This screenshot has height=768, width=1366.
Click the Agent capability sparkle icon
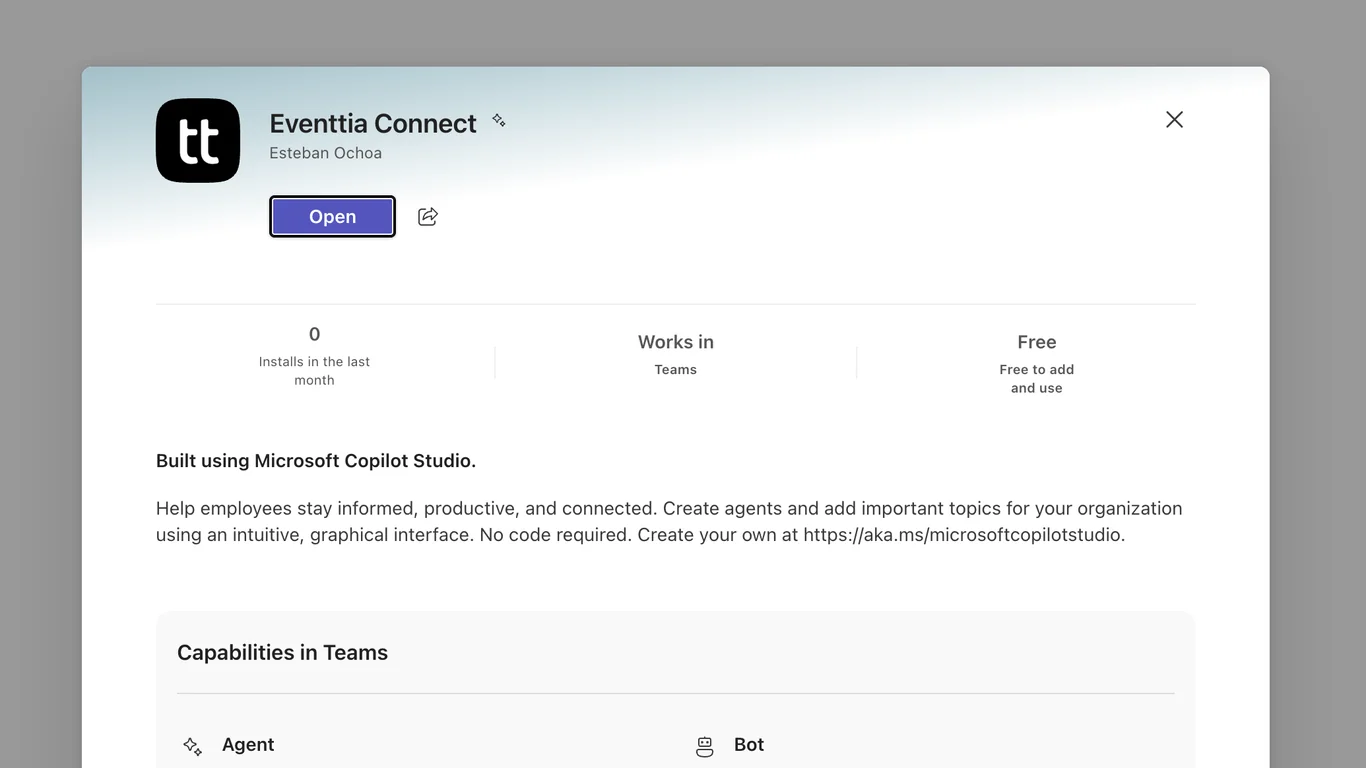193,746
